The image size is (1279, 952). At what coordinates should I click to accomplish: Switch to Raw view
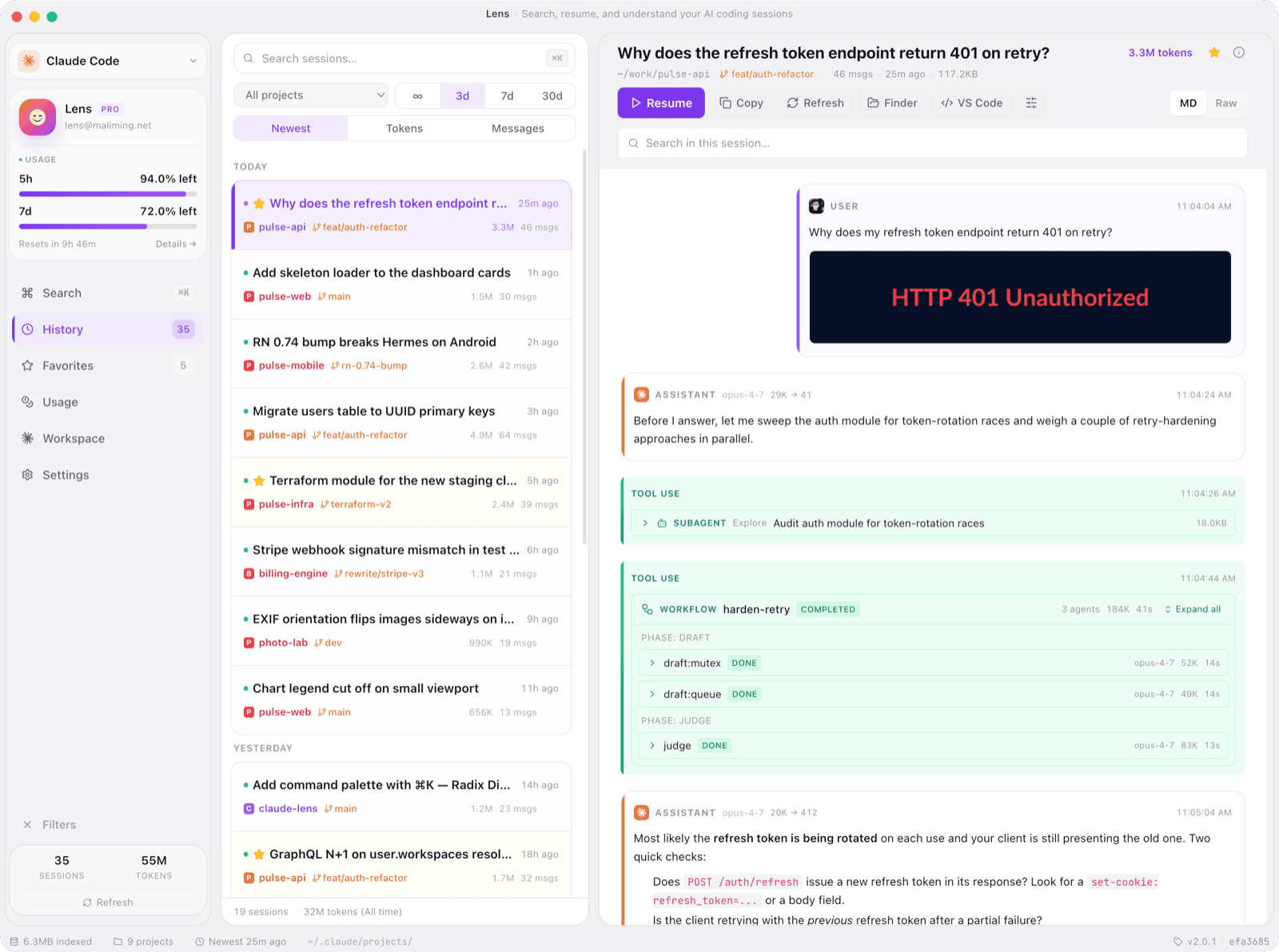click(1225, 103)
